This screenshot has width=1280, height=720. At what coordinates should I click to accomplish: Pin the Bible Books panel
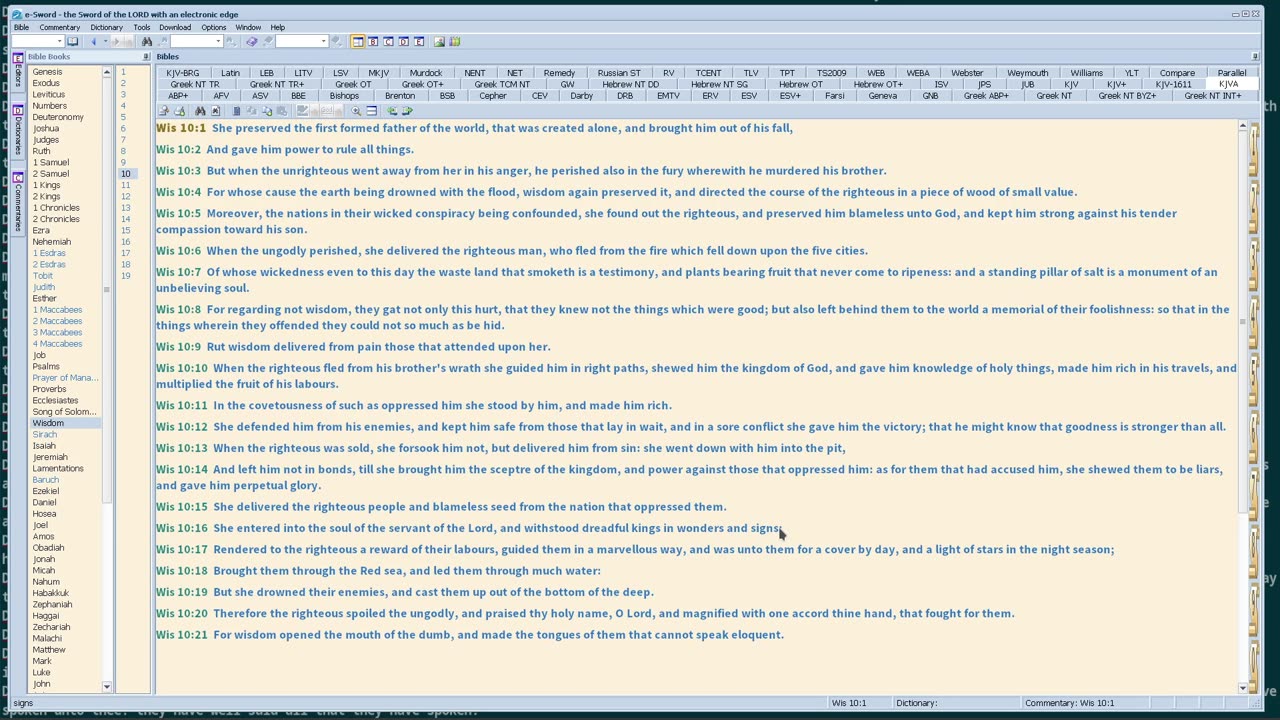coord(146,57)
